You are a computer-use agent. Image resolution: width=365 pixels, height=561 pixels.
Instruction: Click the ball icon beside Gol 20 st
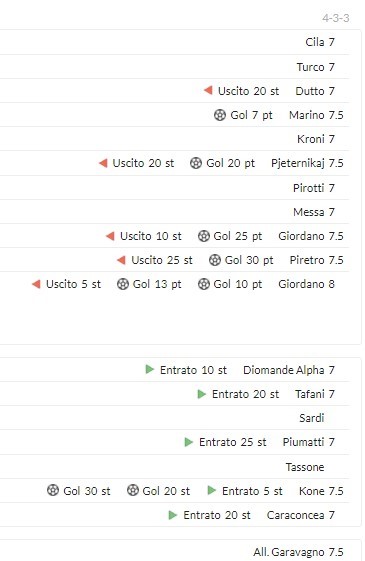pos(132,490)
